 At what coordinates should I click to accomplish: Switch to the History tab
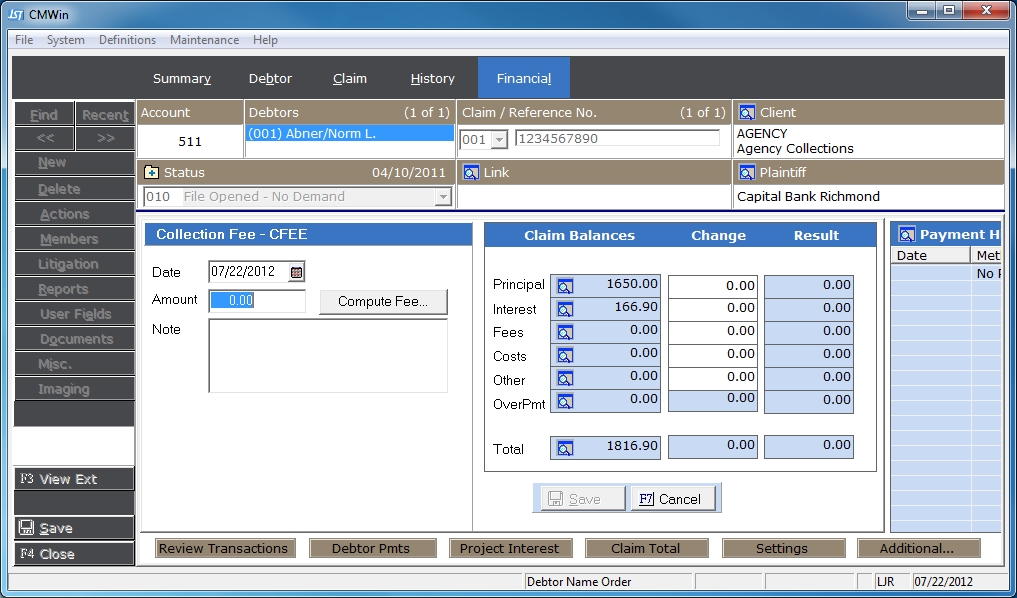coord(432,79)
